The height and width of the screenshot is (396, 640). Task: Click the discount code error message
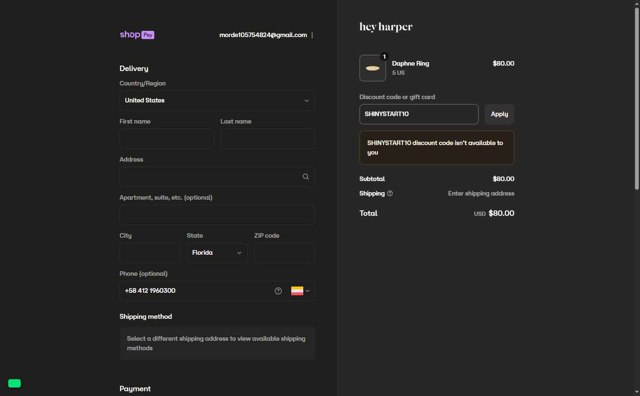pos(437,147)
